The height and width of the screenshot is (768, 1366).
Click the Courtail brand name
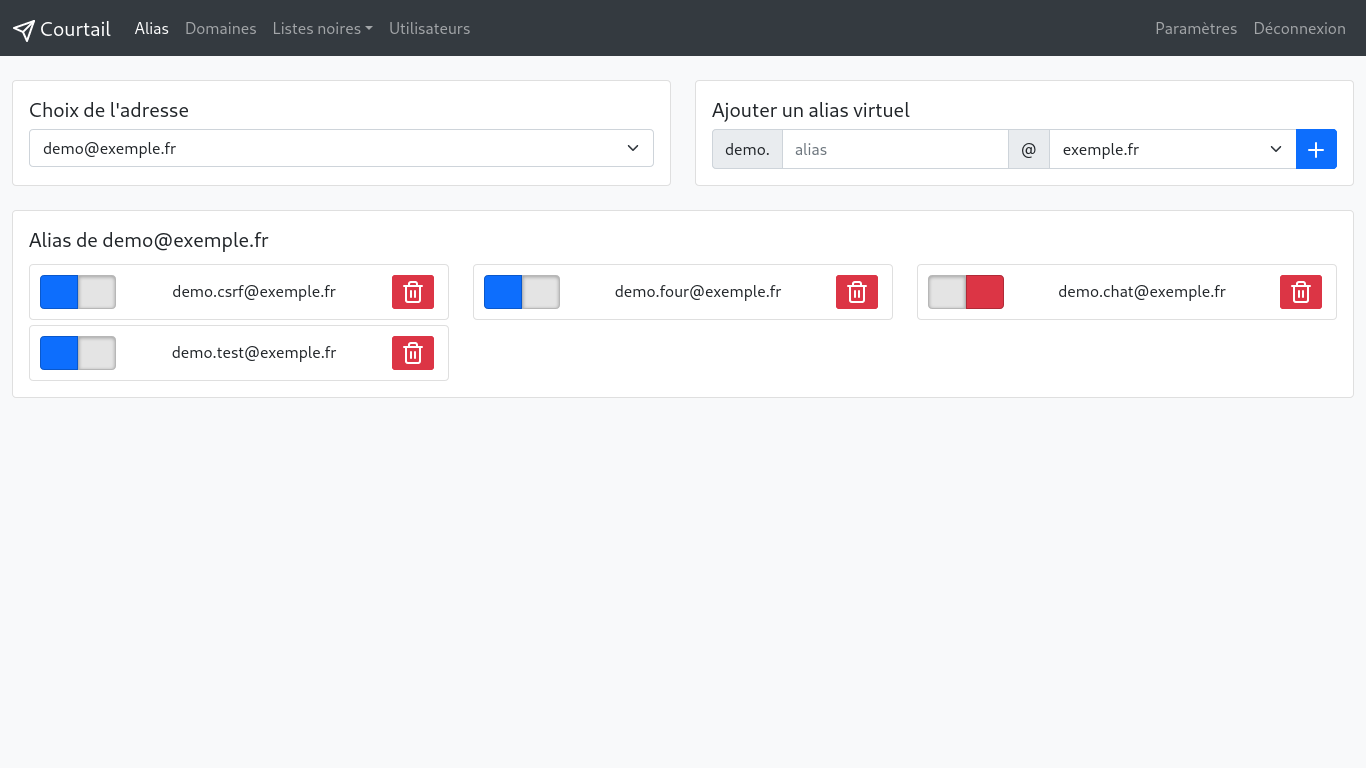pos(75,29)
